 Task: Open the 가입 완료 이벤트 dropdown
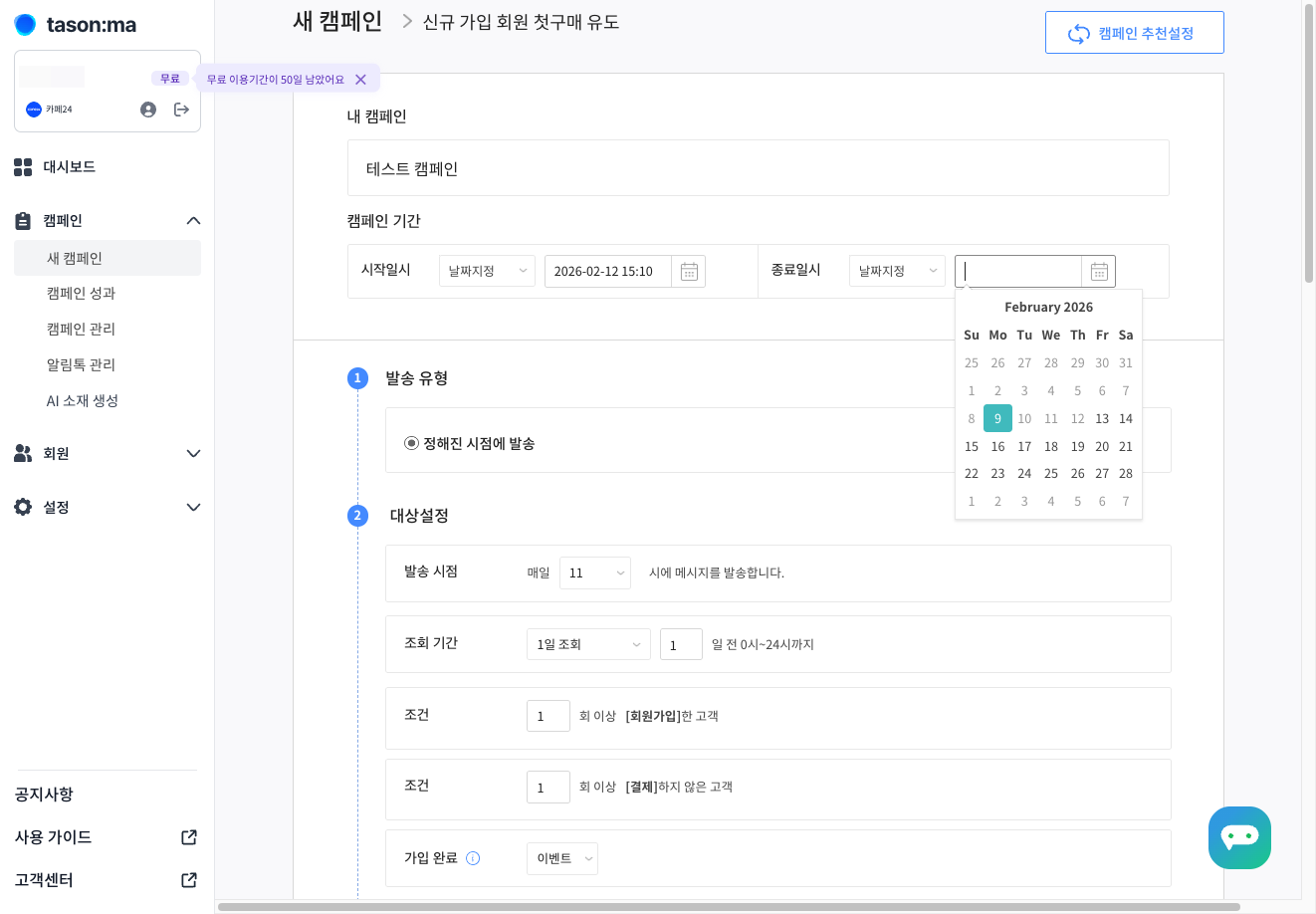(561, 858)
